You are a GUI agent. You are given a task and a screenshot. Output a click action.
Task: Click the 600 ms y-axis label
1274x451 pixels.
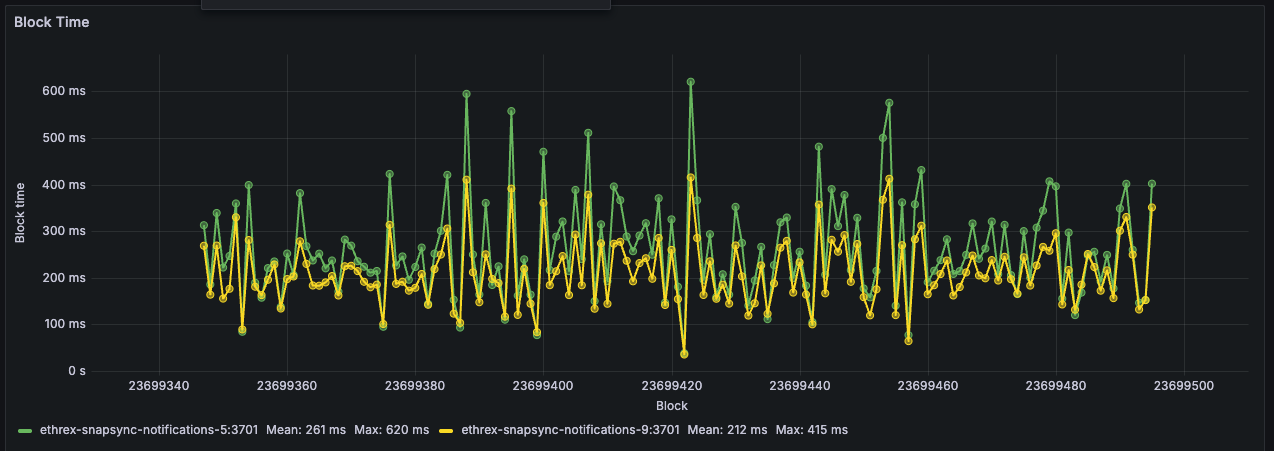65,91
